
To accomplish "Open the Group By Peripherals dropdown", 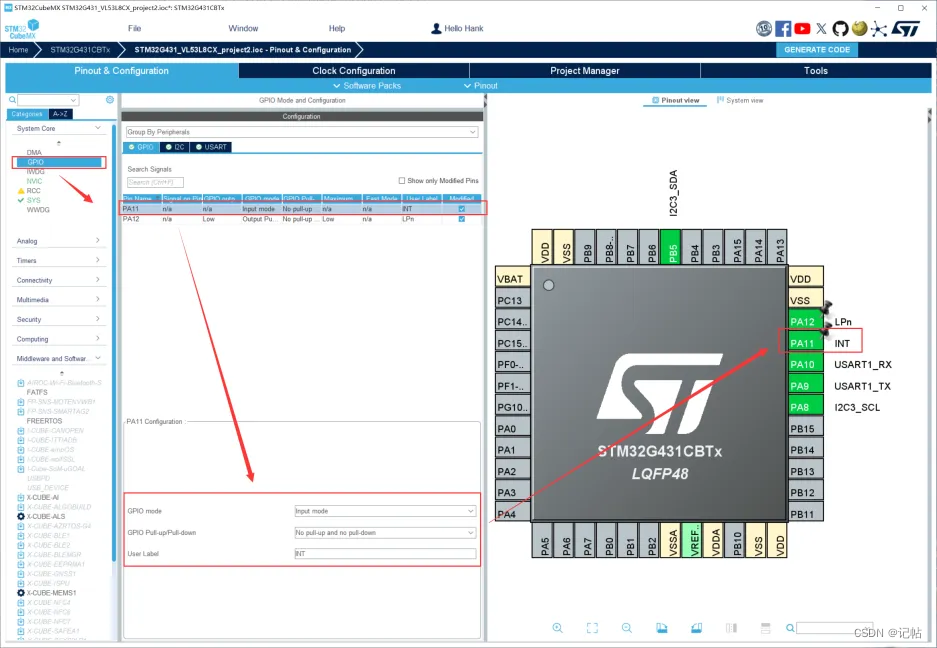I will (x=302, y=132).
